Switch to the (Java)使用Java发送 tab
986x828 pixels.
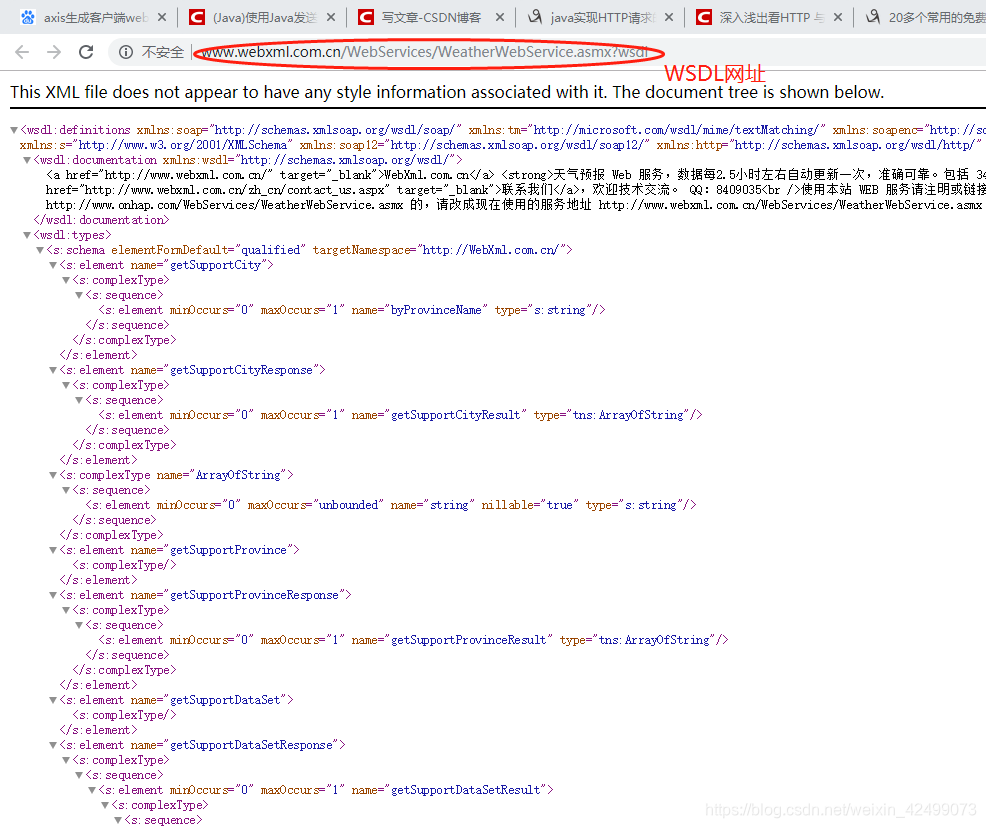click(x=265, y=18)
